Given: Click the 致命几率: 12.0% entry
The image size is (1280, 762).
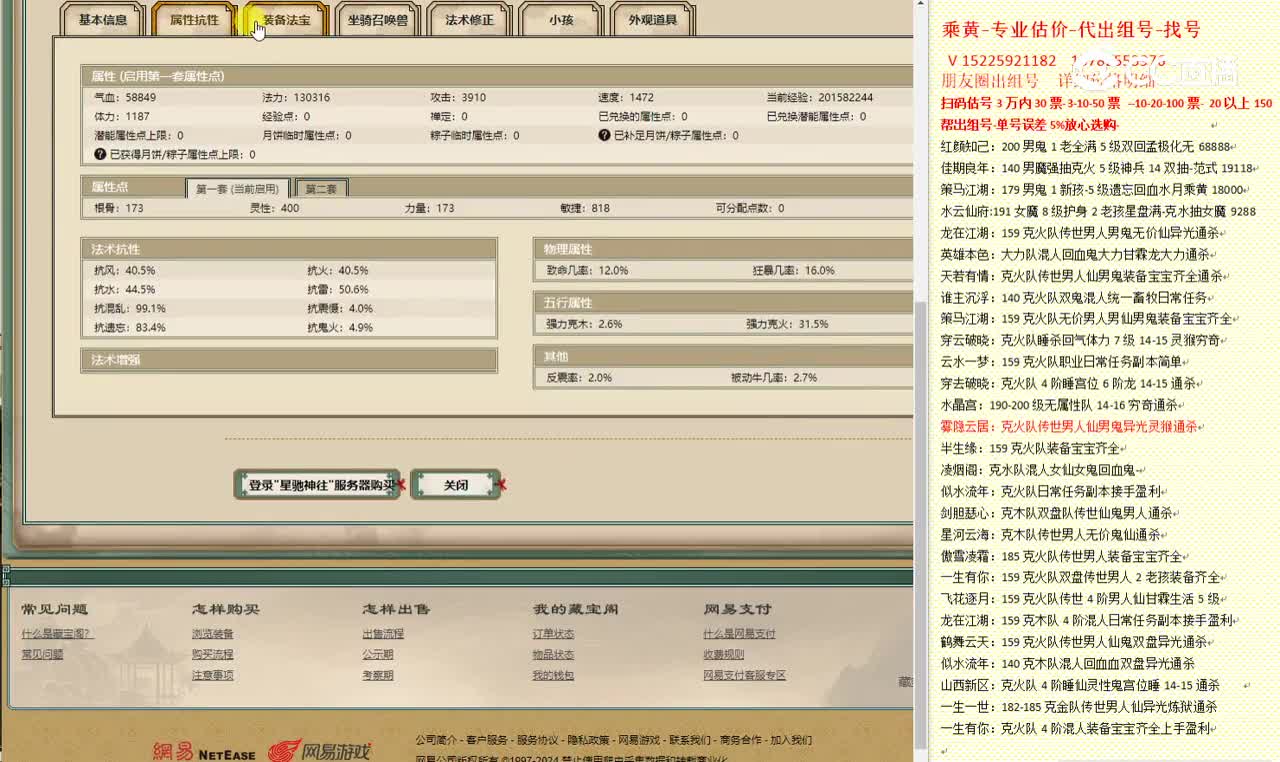Looking at the screenshot, I should [586, 271].
